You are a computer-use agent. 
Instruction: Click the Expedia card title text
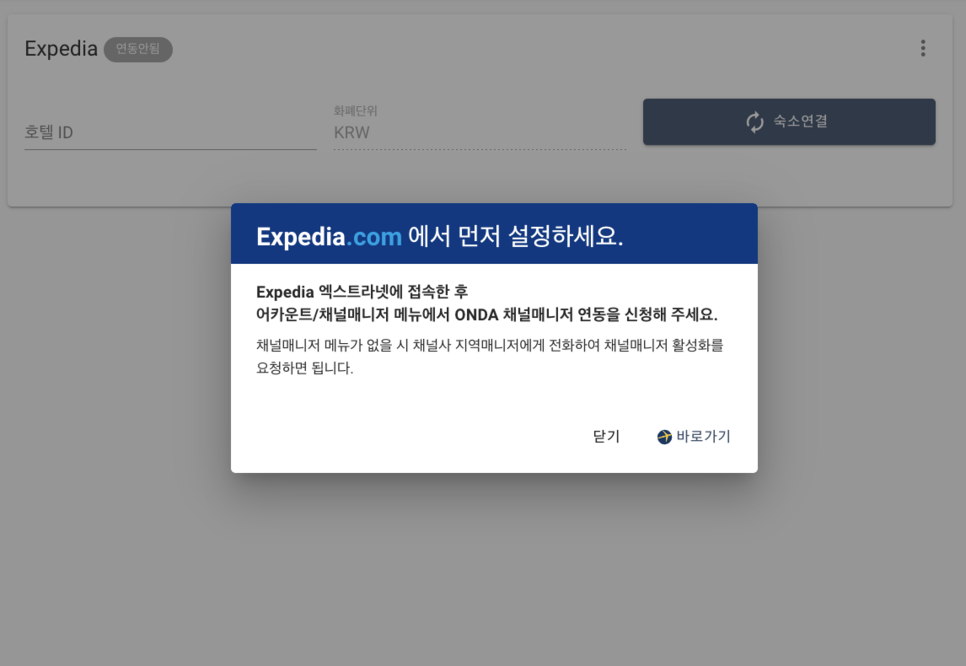pos(61,49)
